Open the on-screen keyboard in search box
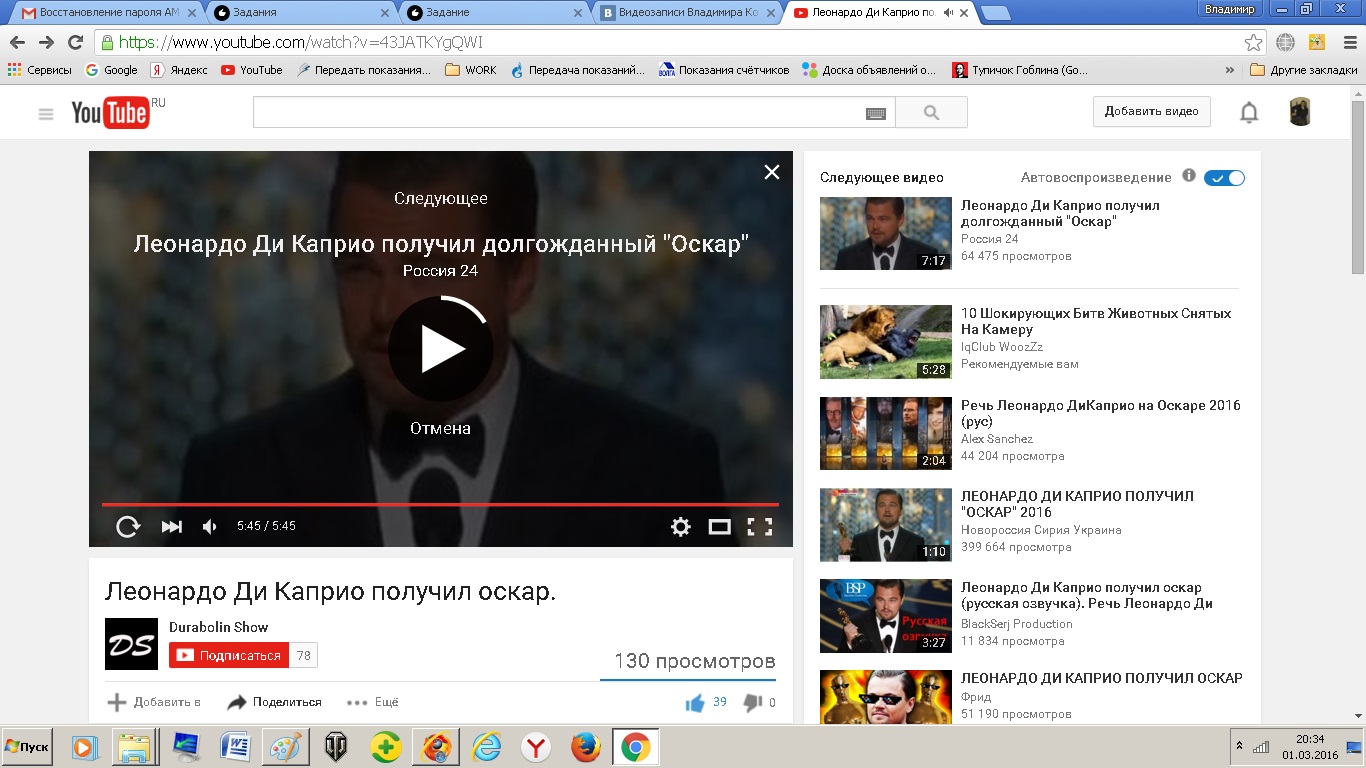Image resolution: width=1366 pixels, height=768 pixels. point(876,113)
